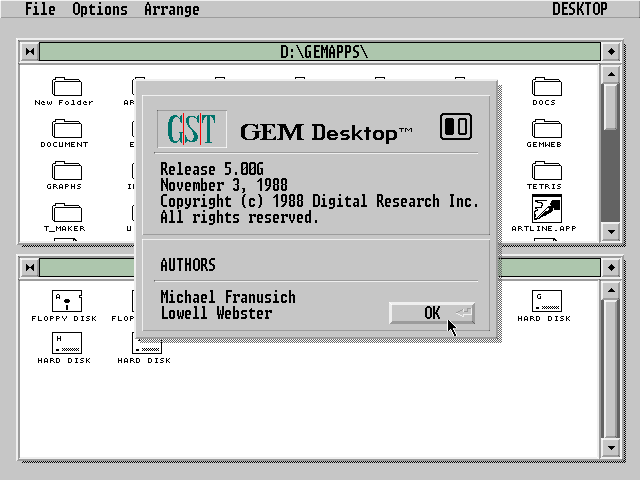Close the D:\GEMAPPS\ window with its corner button

point(30,52)
